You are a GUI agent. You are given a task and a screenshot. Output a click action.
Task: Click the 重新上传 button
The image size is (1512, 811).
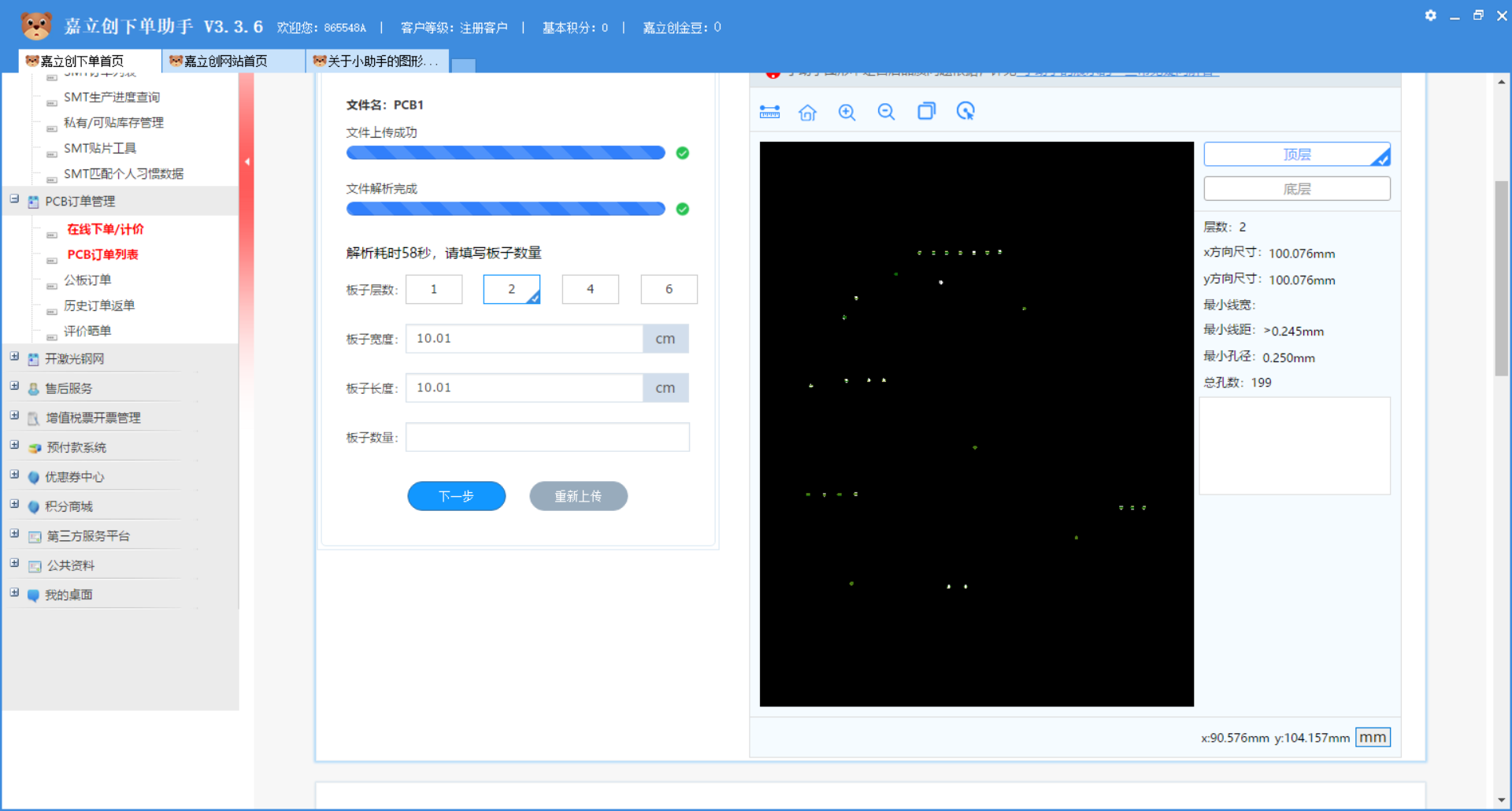pyautogui.click(x=579, y=496)
